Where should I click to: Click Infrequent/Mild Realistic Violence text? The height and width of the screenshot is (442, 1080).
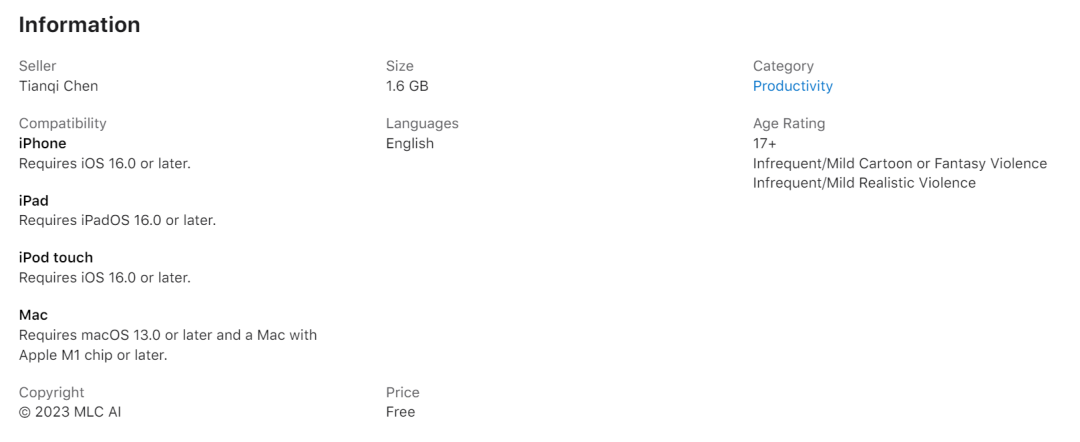click(864, 182)
